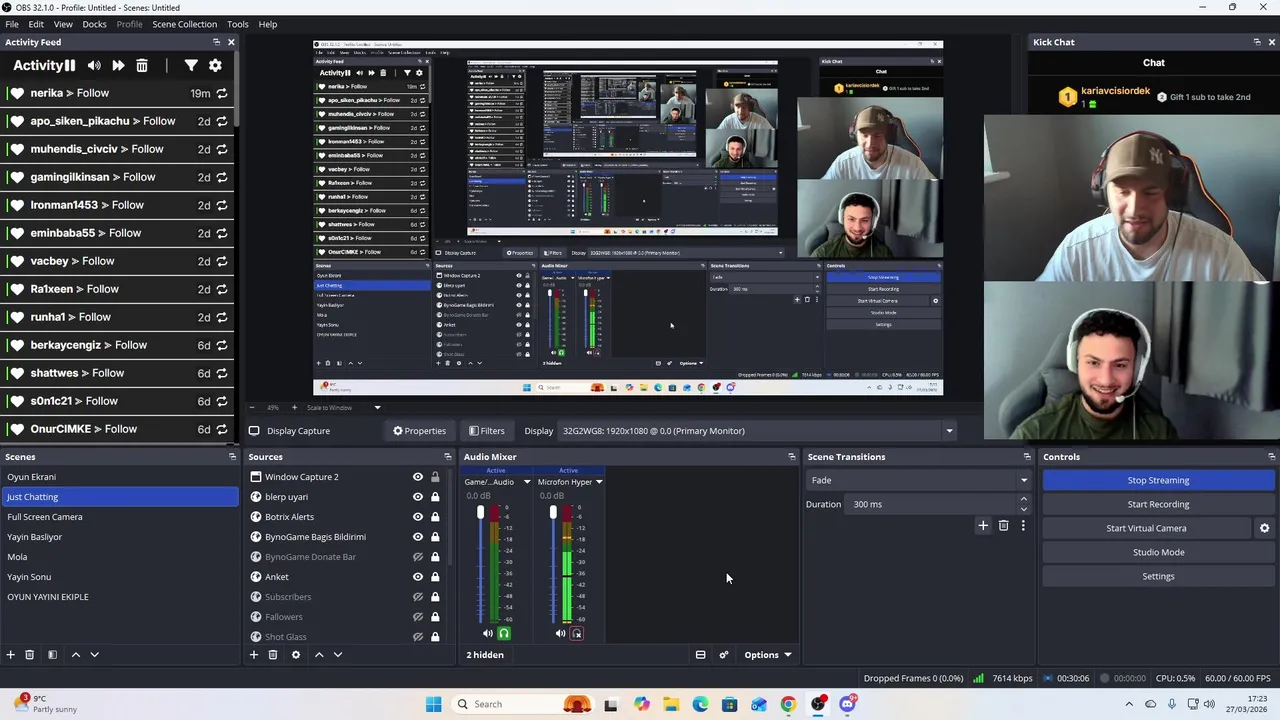Mute activity feed alert sounds
The width and height of the screenshot is (1280, 720).
pyautogui.click(x=94, y=65)
